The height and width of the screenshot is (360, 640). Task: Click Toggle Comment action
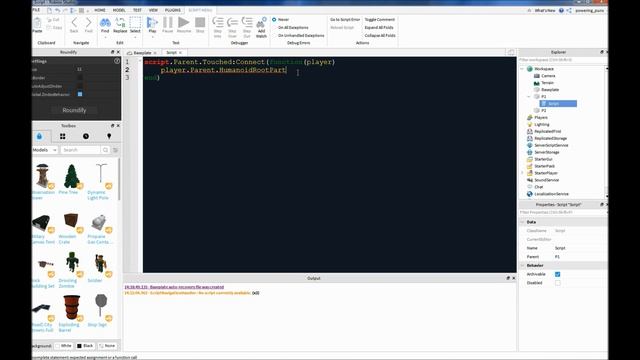coord(380,19)
